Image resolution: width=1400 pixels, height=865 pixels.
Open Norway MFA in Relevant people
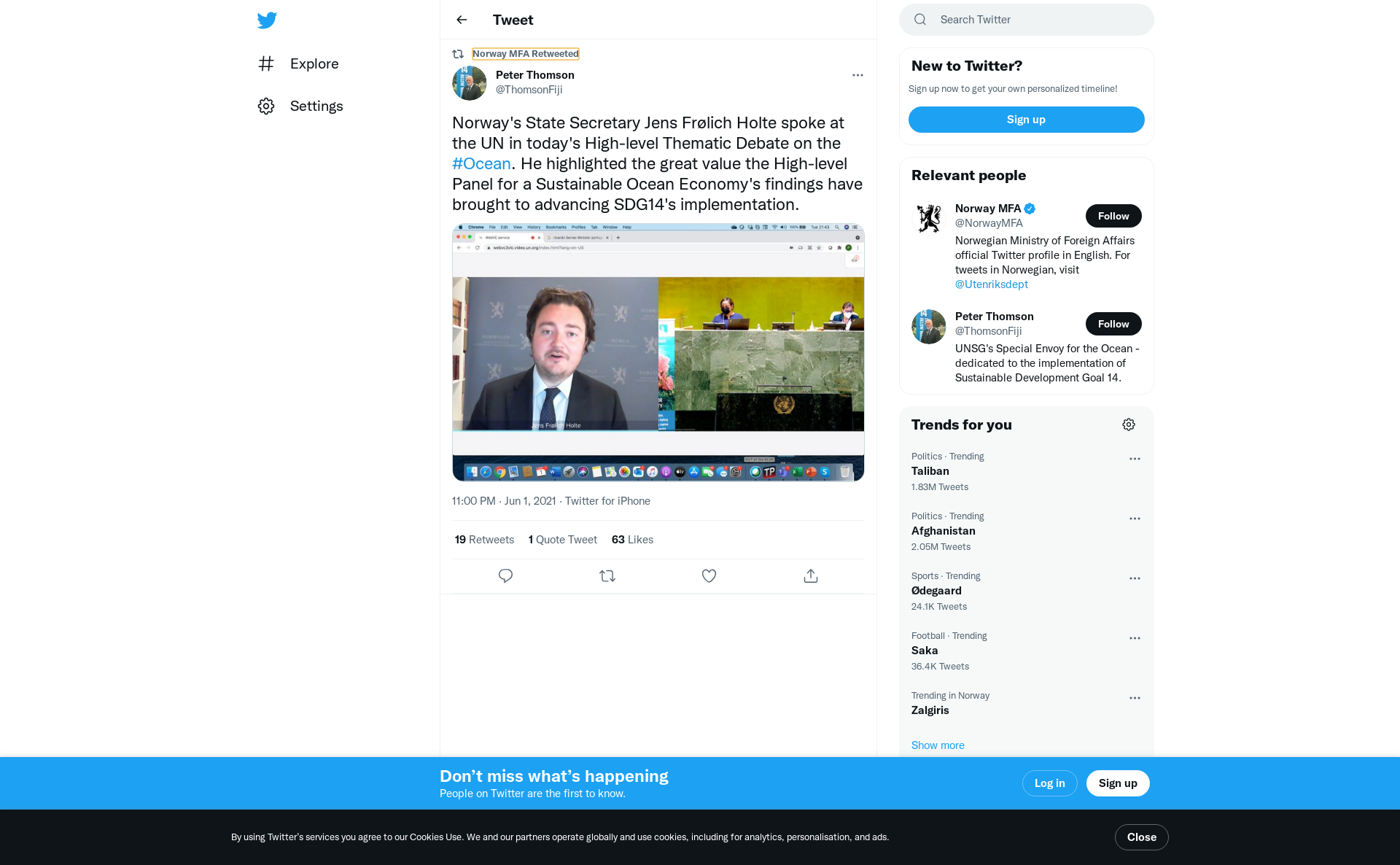988,209
